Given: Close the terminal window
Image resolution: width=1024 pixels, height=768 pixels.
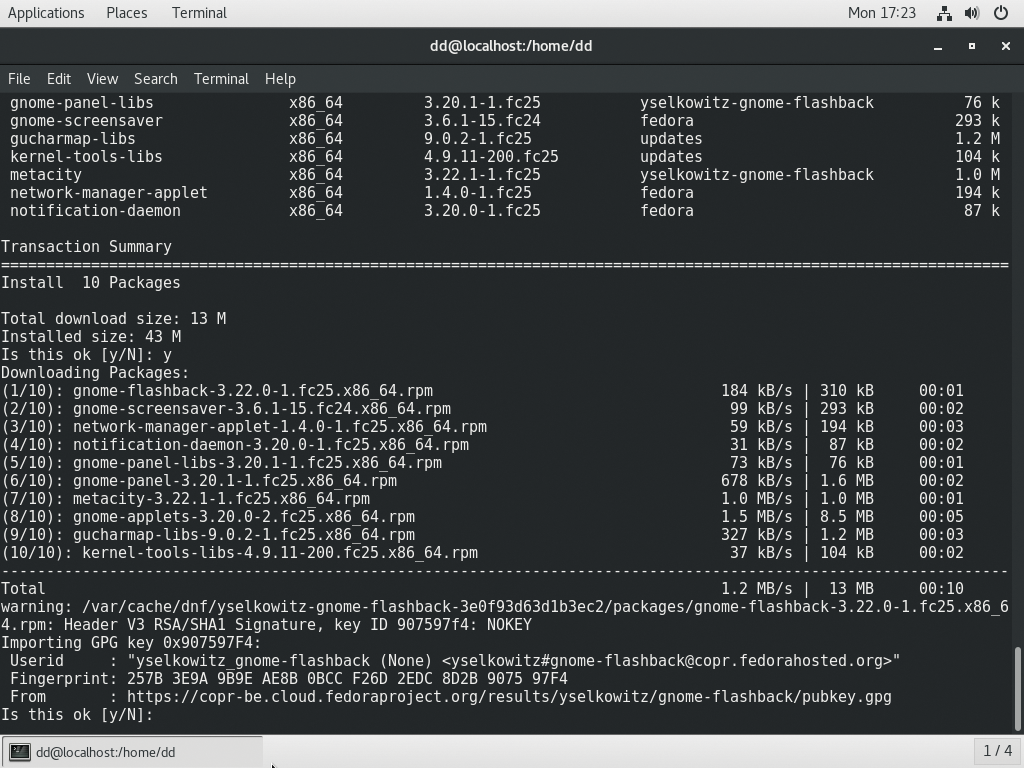Looking at the screenshot, I should (x=1006, y=46).
